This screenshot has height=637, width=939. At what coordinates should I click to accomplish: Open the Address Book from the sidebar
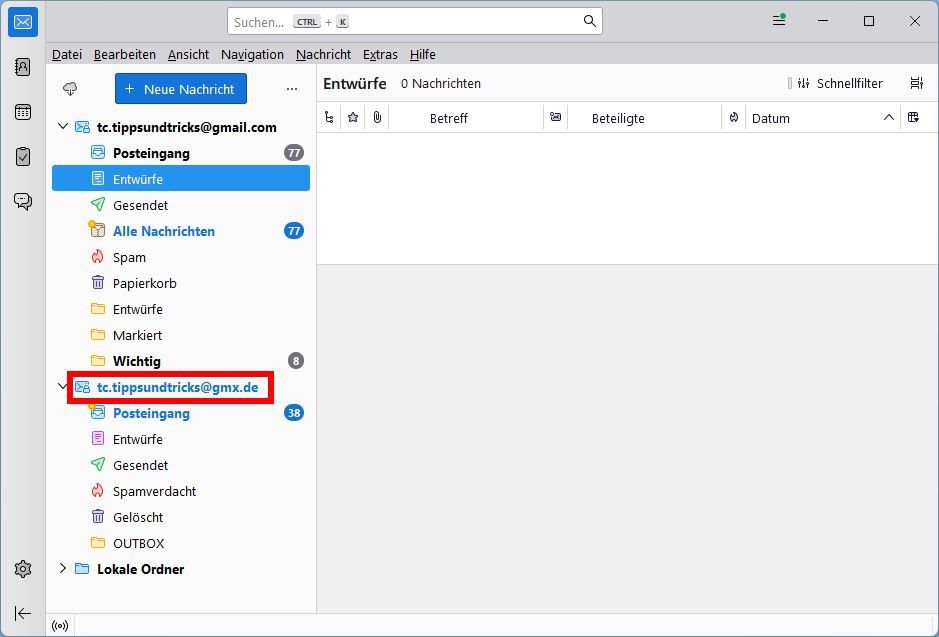(x=22, y=67)
